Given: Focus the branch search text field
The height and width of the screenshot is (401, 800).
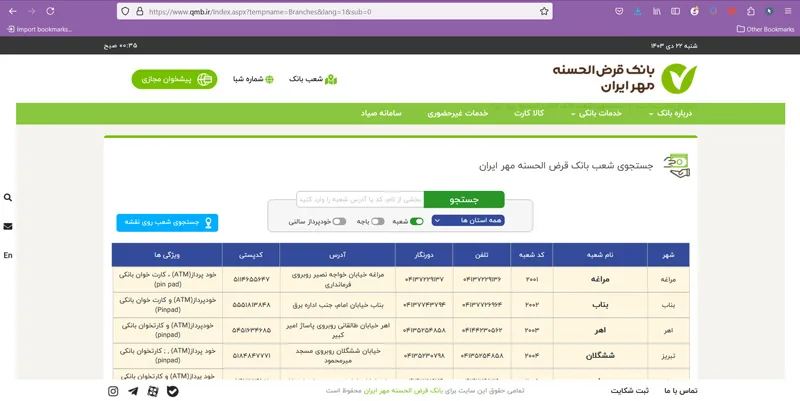Looking at the screenshot, I should 360,199.
